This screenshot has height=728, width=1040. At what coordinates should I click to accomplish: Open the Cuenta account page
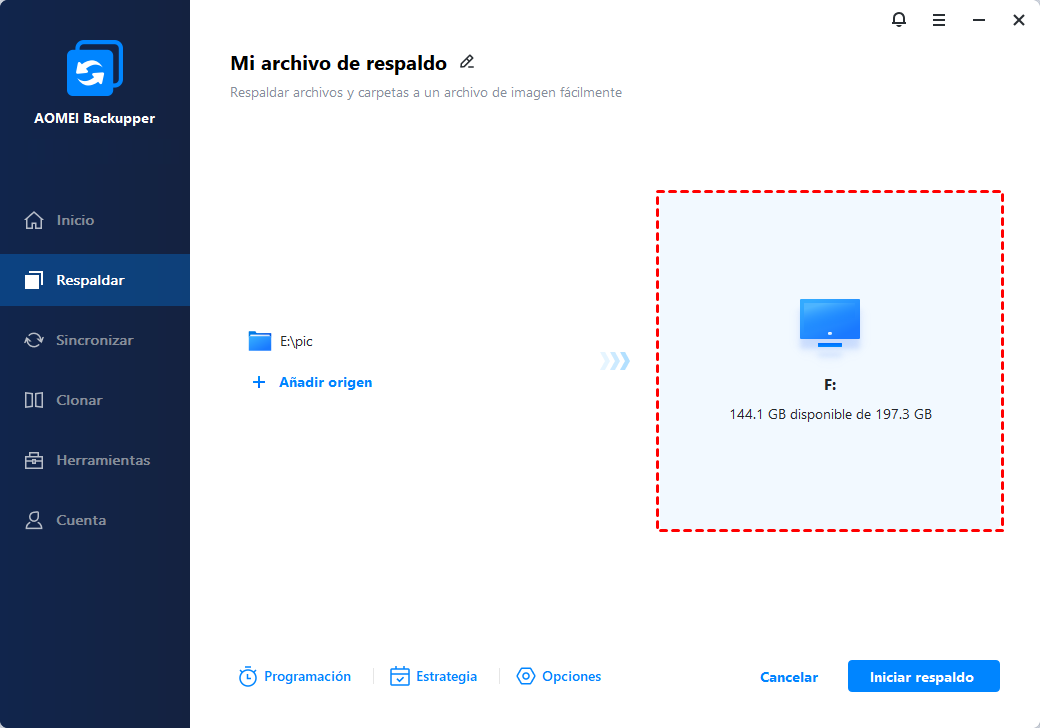click(81, 520)
